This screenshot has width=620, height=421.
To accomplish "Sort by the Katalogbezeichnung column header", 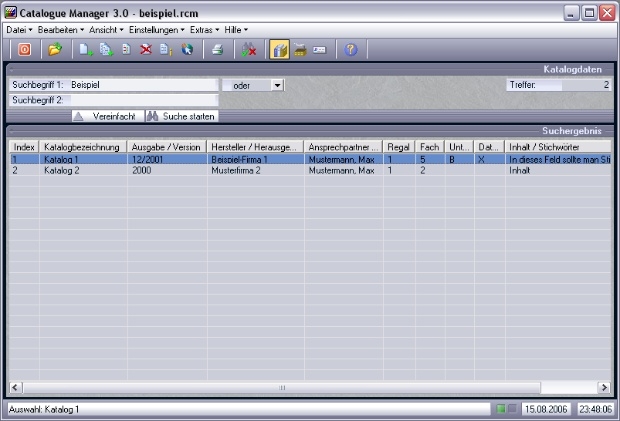I will 84,147.
